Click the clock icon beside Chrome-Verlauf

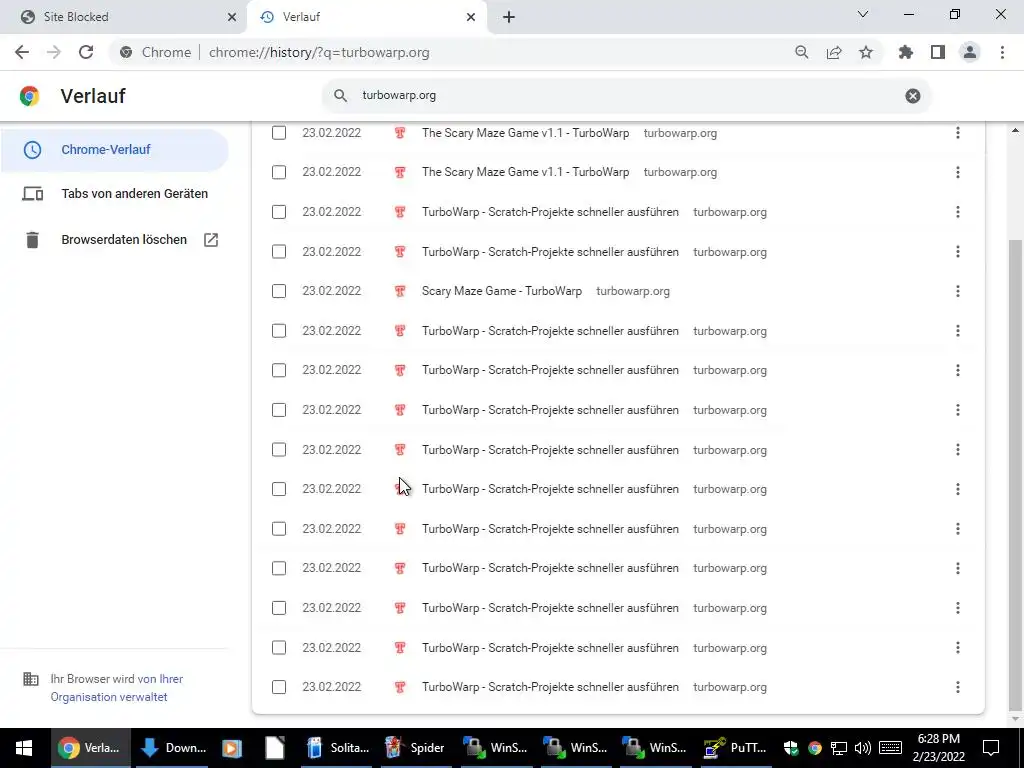click(32, 150)
